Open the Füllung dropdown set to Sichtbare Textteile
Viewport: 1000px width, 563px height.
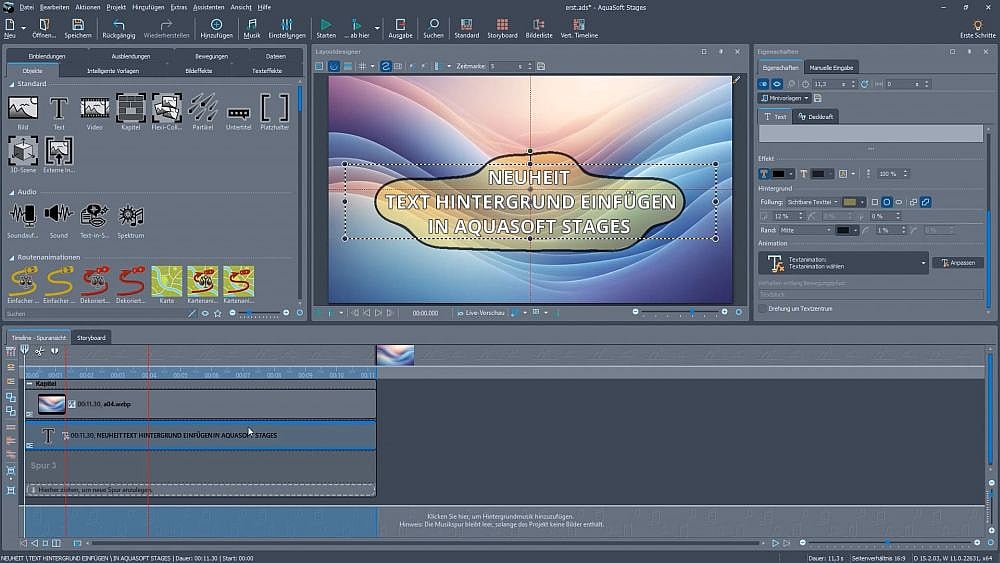tap(813, 202)
